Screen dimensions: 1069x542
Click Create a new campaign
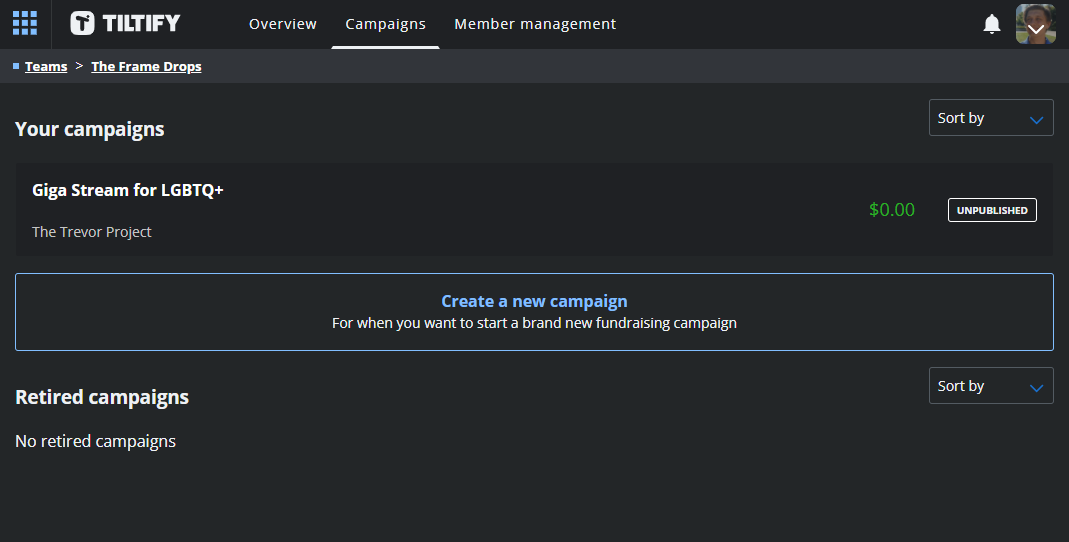tap(534, 312)
